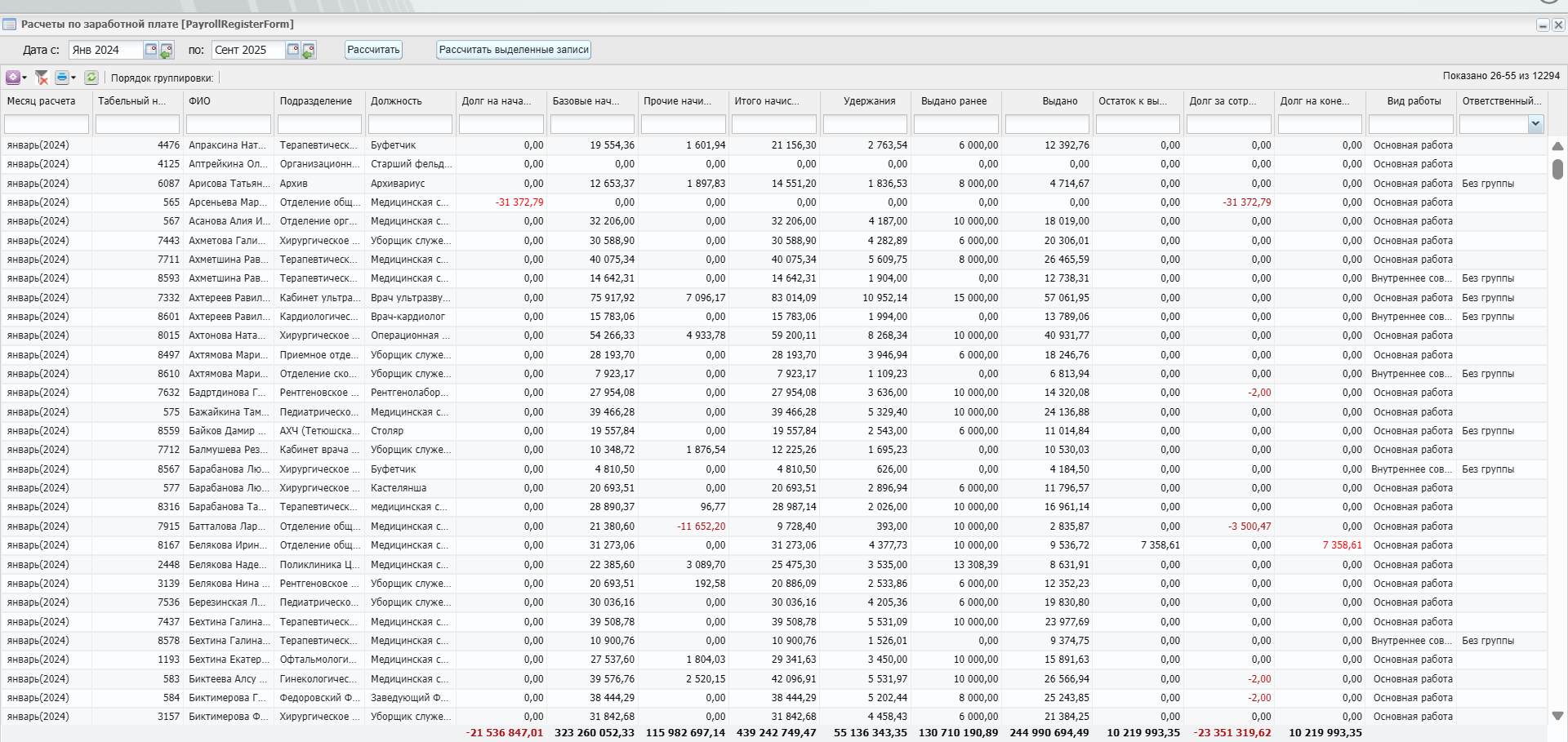Click the табельный number 4476
This screenshot has width=1568, height=742.
click(168, 145)
